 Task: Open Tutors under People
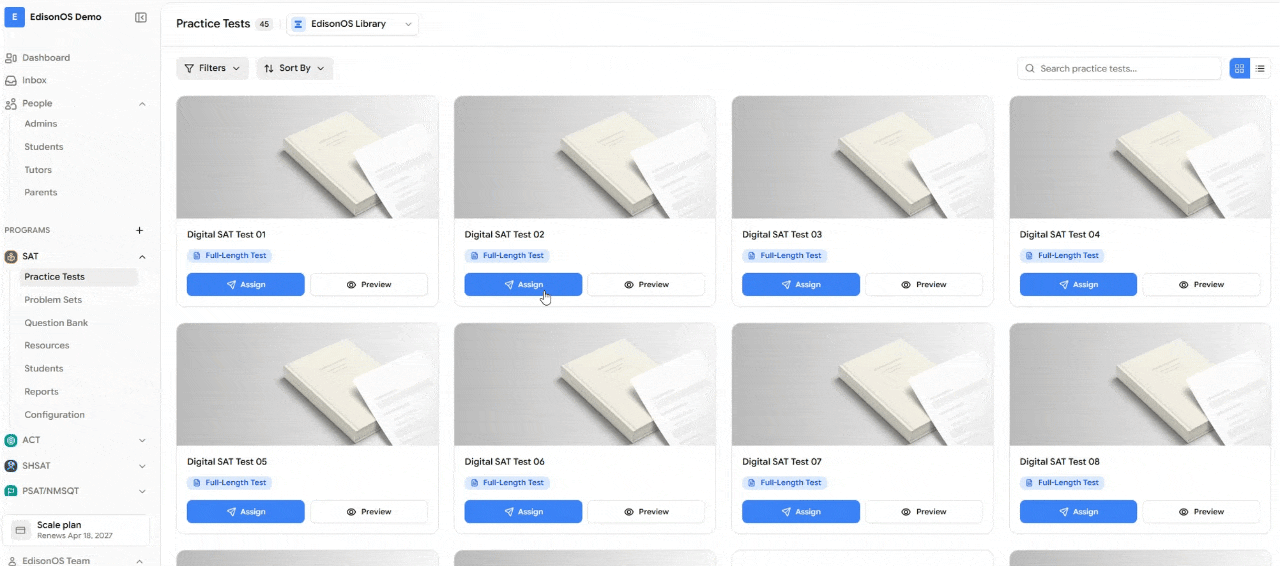click(x=38, y=170)
